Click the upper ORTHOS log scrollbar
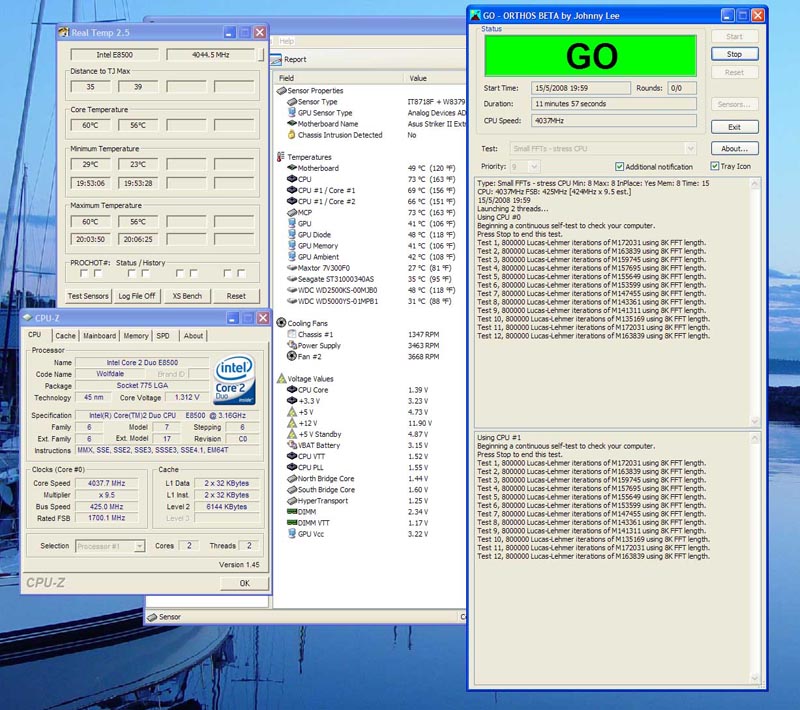The width and height of the screenshot is (800, 710). pos(755,302)
